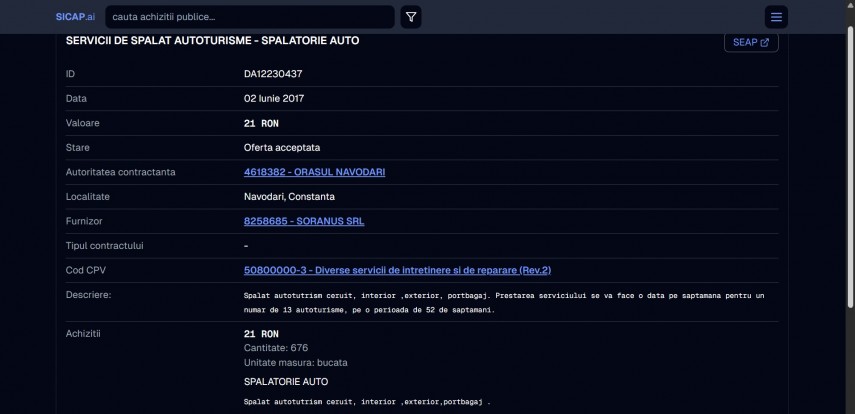Click the 'Oferta acceptata' status text
This screenshot has height=414, width=855.
click(x=282, y=148)
